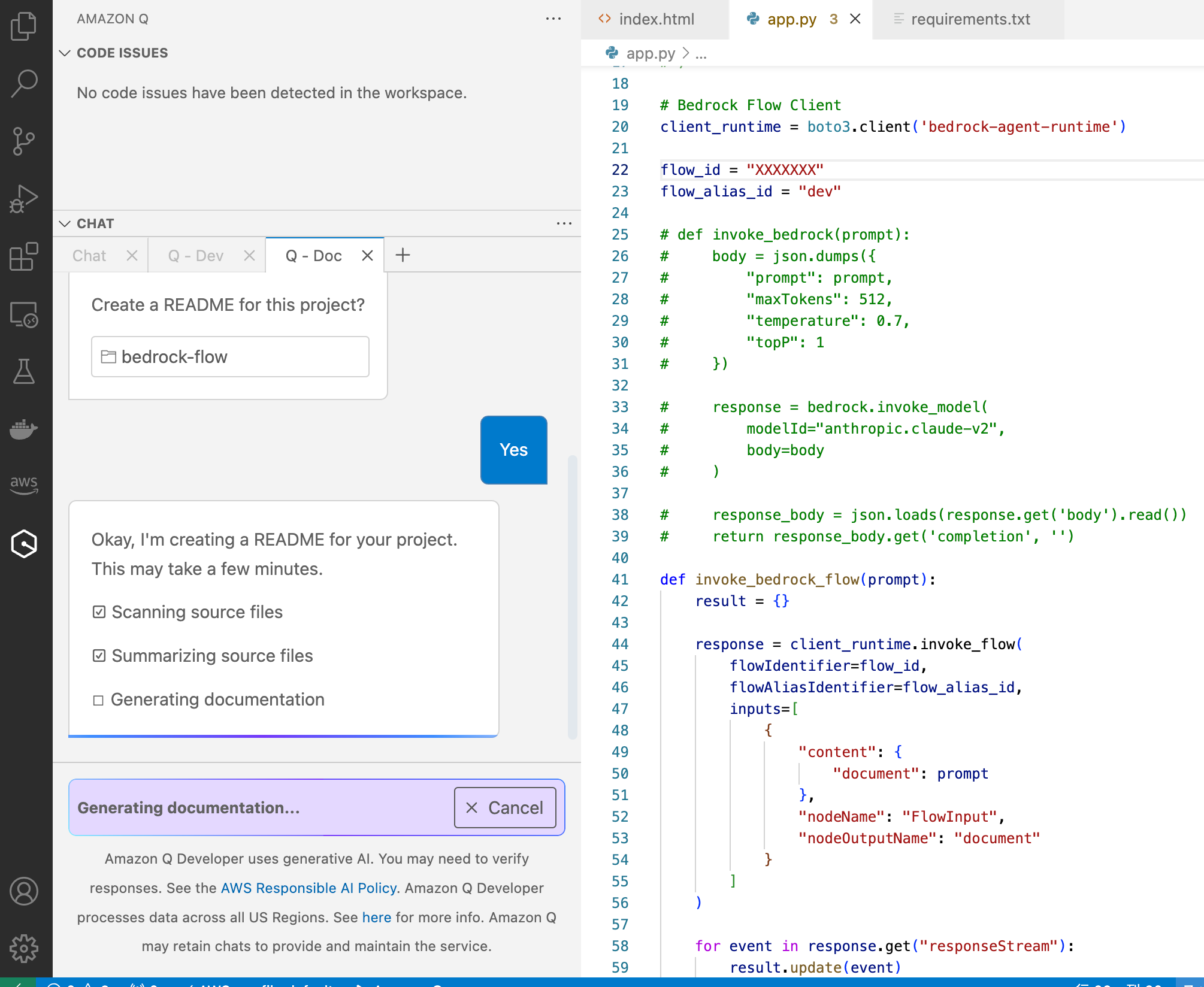The width and height of the screenshot is (1204, 987).
Task: Open the AWS Responsible AI Policy link
Action: 308,888
